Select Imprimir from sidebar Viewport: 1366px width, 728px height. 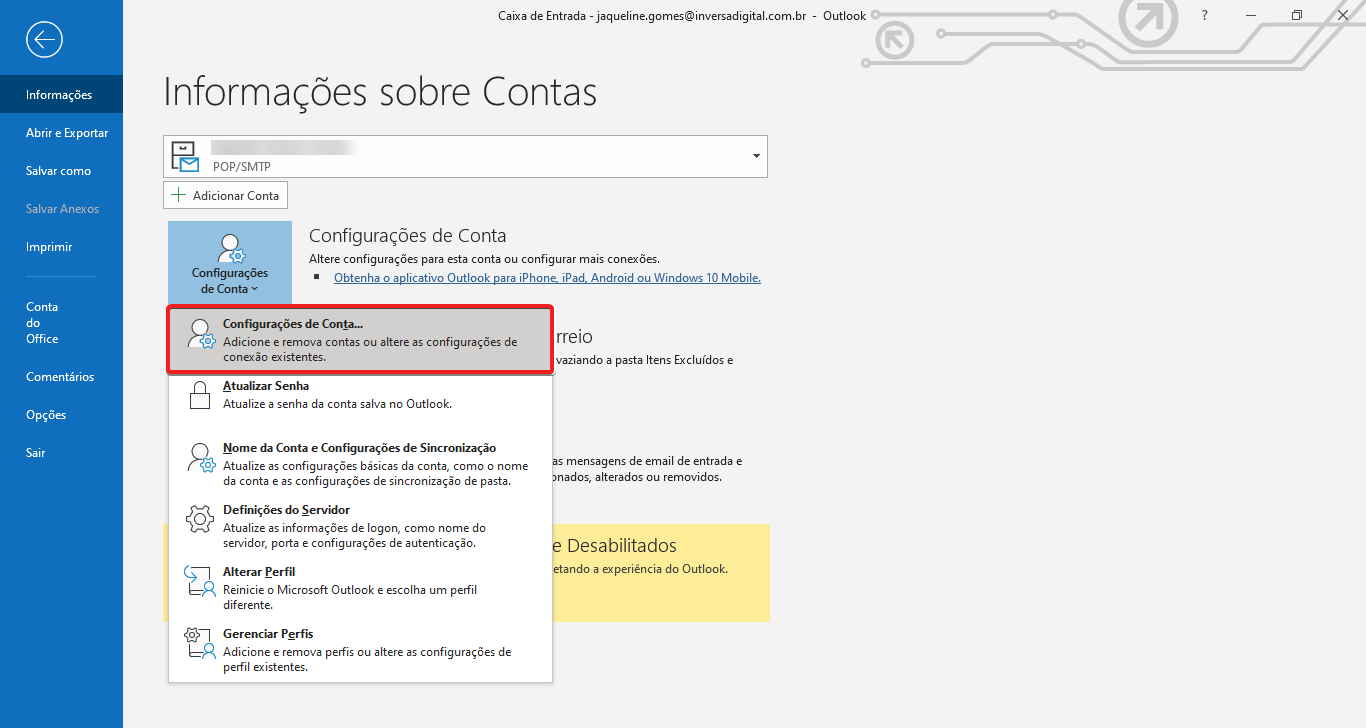click(61, 247)
